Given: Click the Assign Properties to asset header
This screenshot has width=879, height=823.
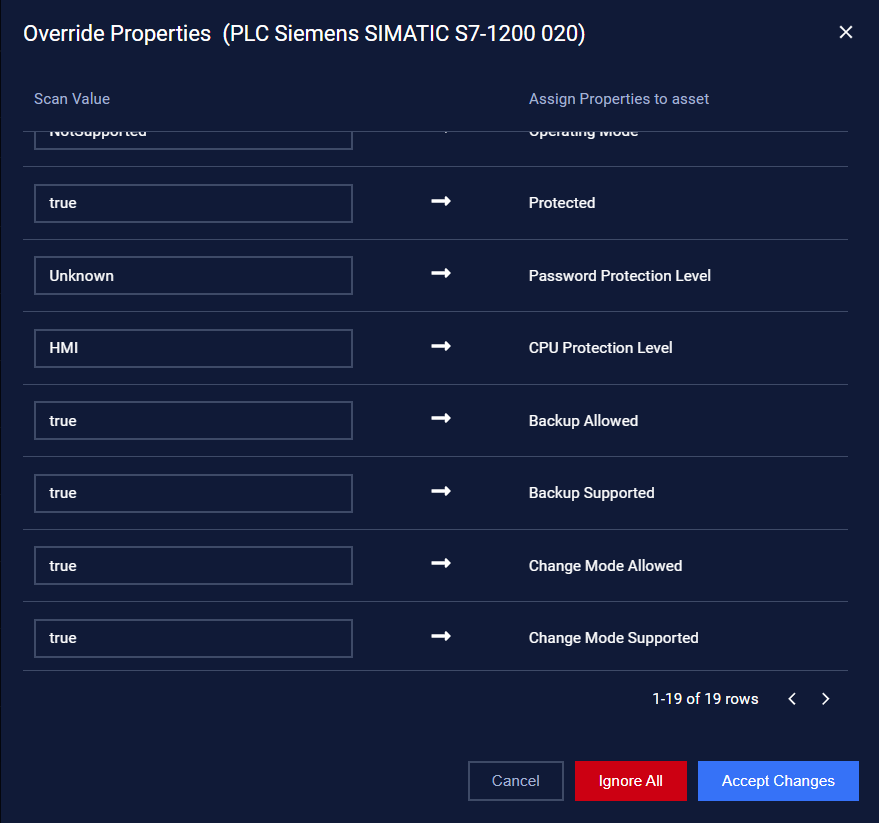Looking at the screenshot, I should [619, 99].
